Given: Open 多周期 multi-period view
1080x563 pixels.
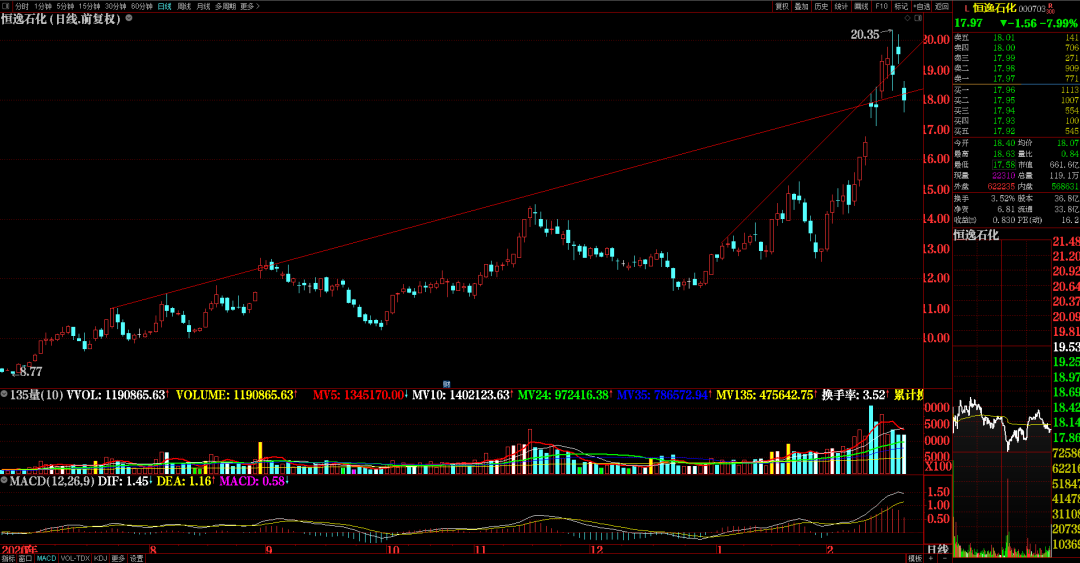Looking at the screenshot, I should (x=225, y=6).
